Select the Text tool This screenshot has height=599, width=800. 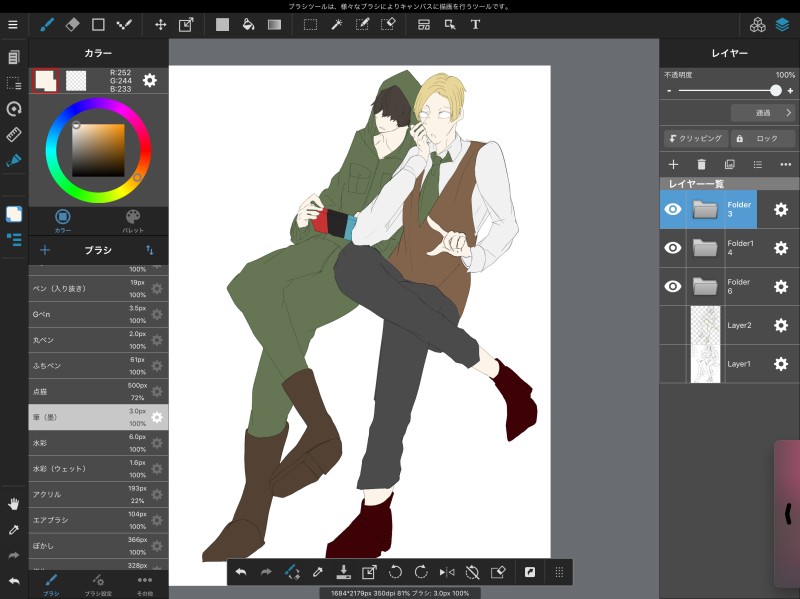point(475,24)
